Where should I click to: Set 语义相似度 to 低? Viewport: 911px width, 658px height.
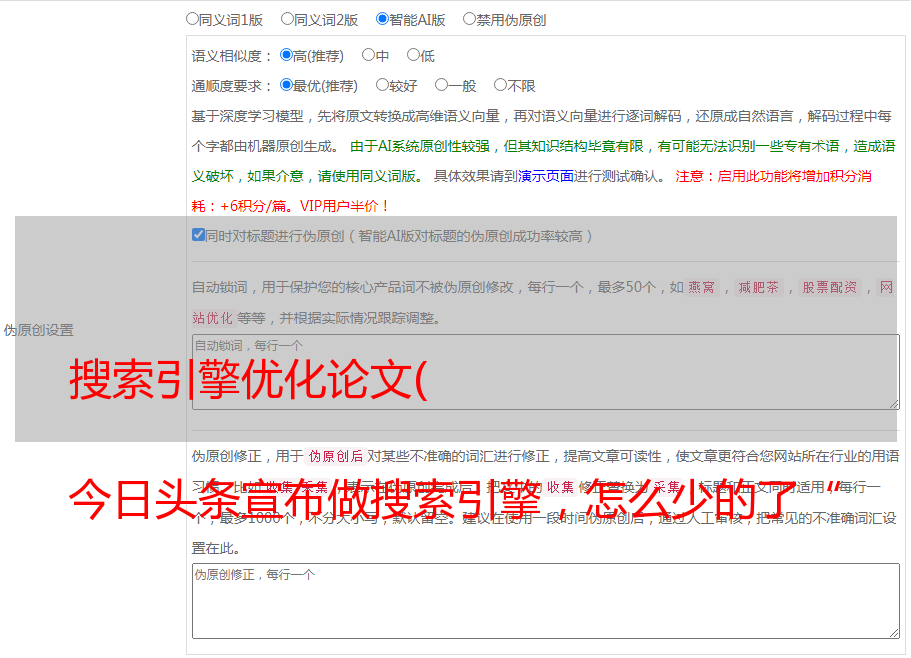tap(413, 55)
